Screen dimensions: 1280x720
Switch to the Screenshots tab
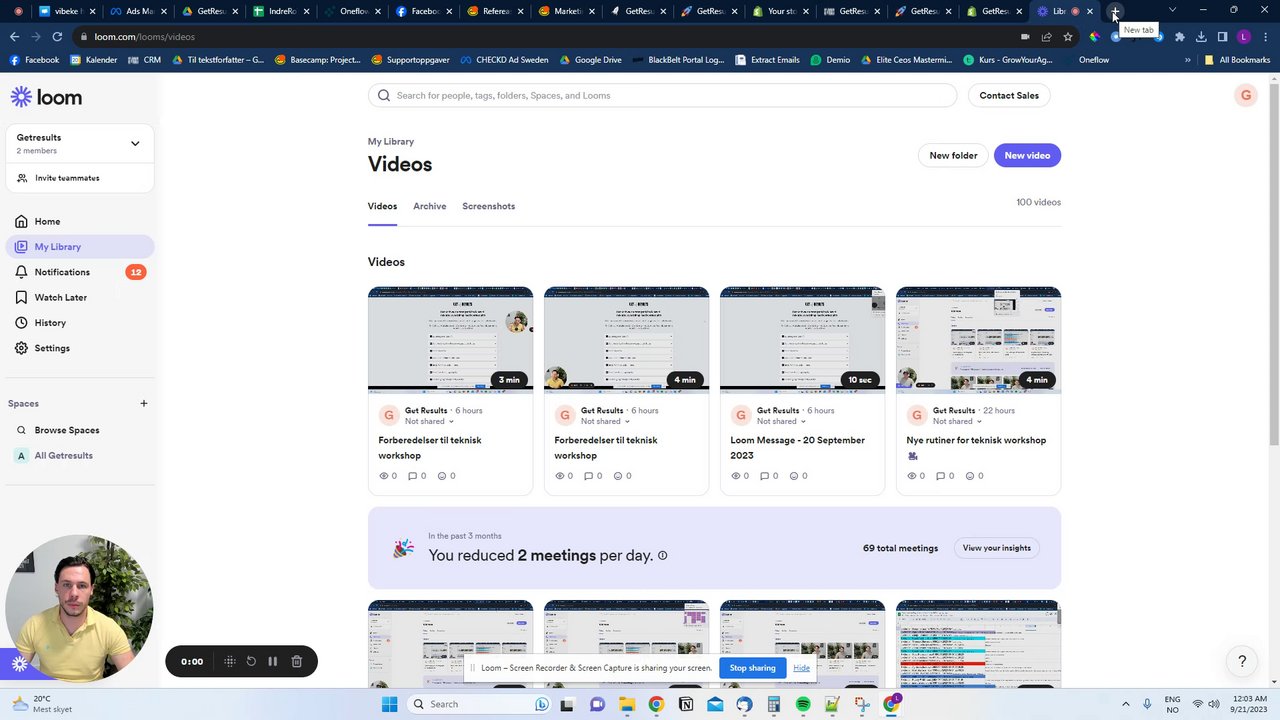tap(488, 206)
